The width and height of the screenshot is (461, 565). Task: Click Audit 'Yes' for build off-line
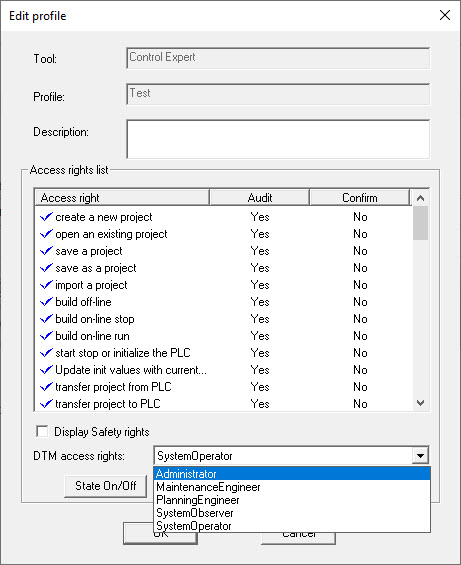[x=260, y=302]
